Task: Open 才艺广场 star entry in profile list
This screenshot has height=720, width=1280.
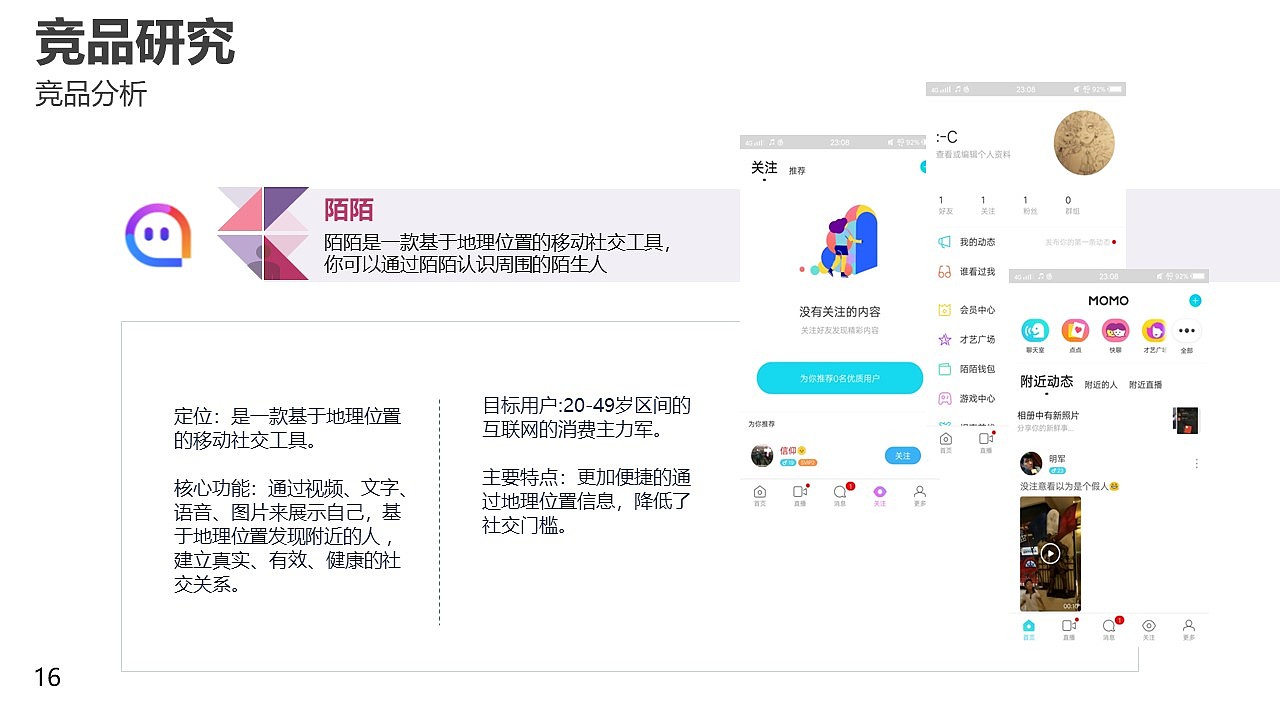Action: 967,339
